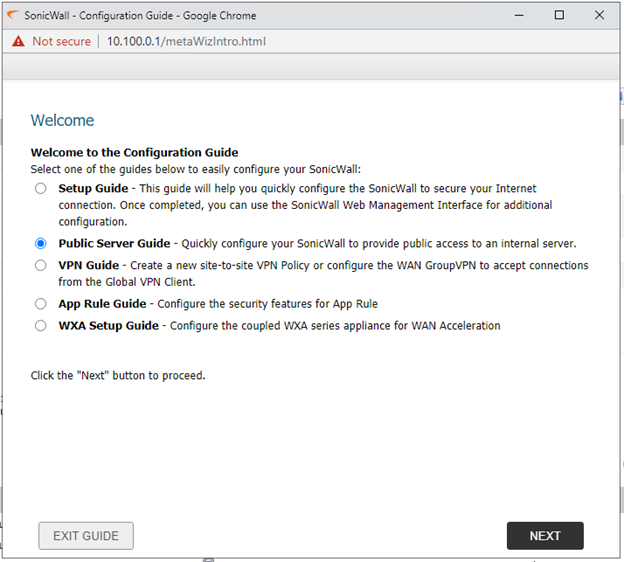Click the "Welcome" heading
Viewport: 624px width, 562px height.
click(62, 120)
